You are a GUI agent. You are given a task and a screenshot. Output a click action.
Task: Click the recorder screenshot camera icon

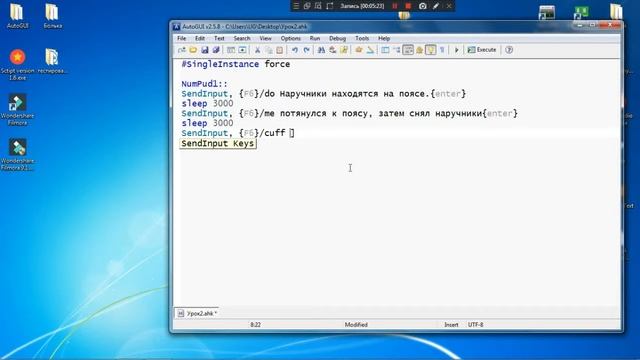pyautogui.click(x=422, y=6)
